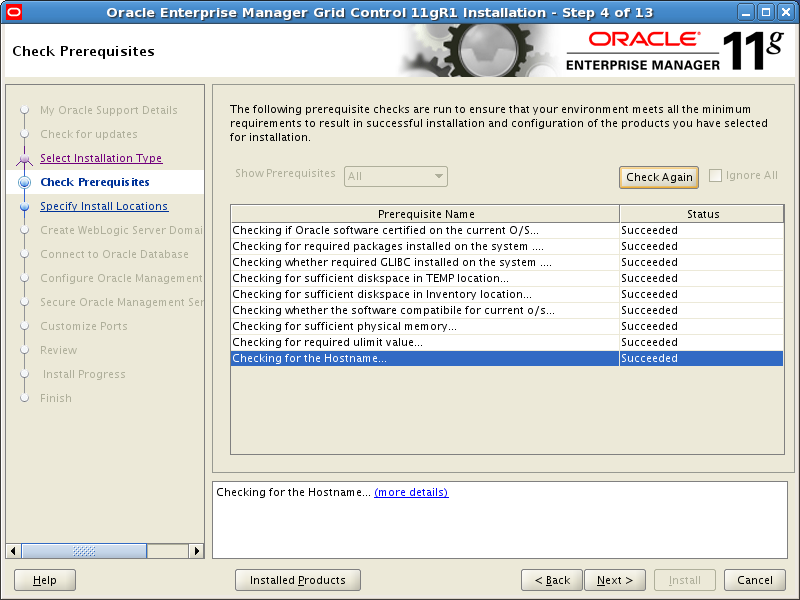Cancel the installation
The height and width of the screenshot is (600, 800).
755,580
